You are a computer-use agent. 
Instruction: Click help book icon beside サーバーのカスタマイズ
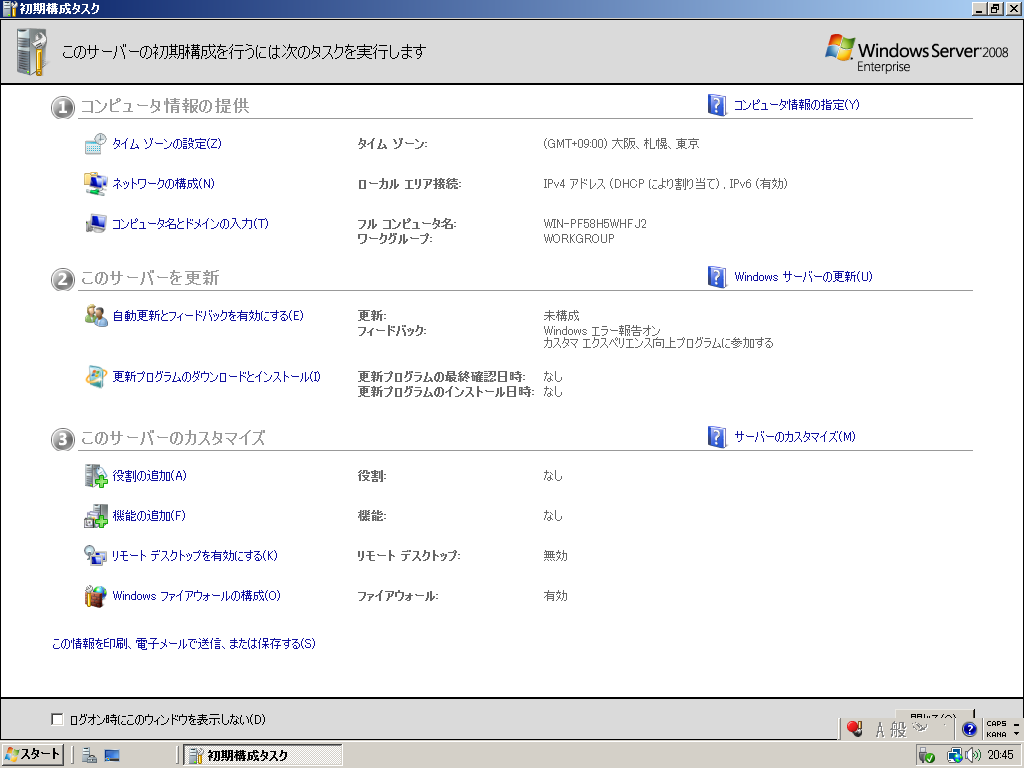point(717,436)
